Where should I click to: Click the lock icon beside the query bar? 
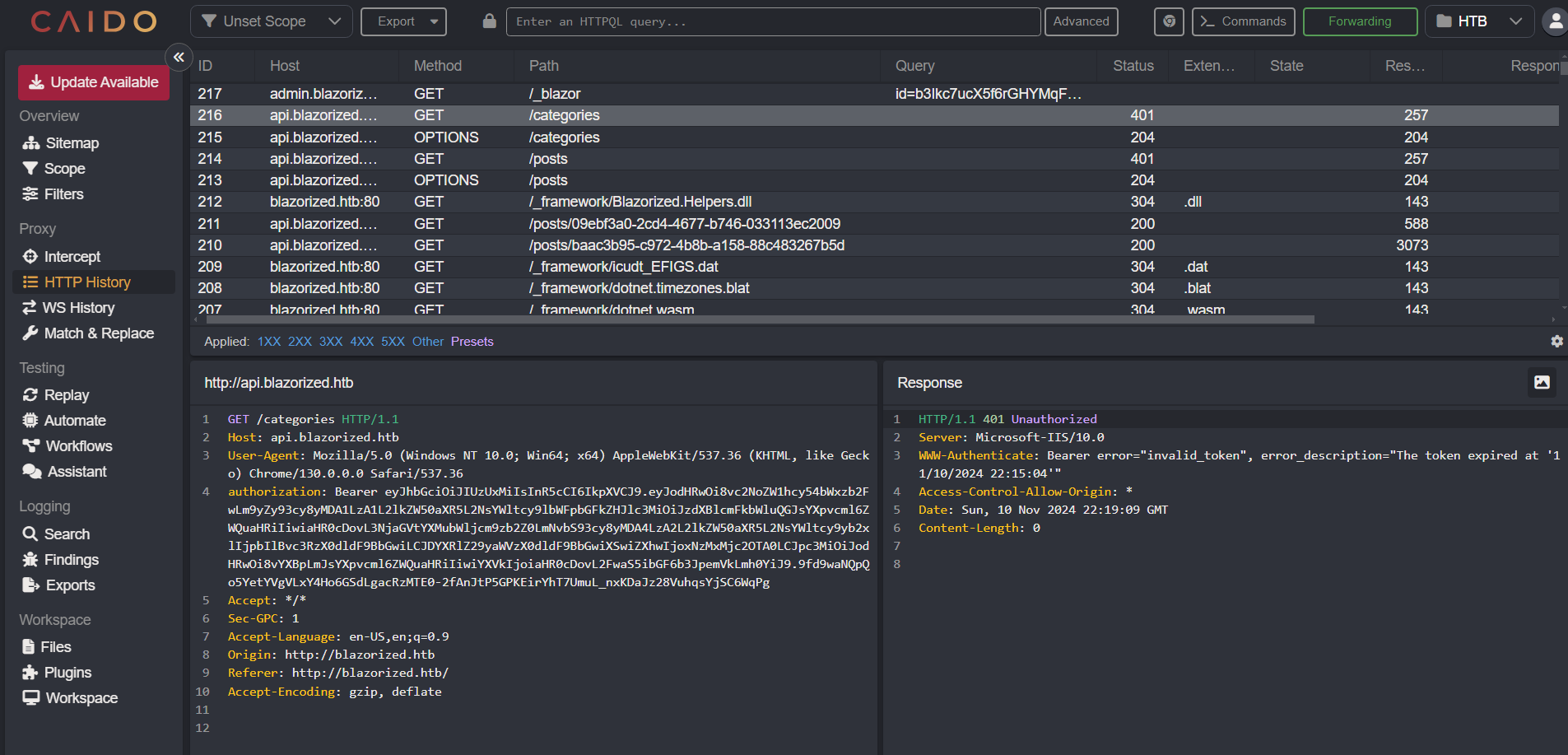(489, 21)
